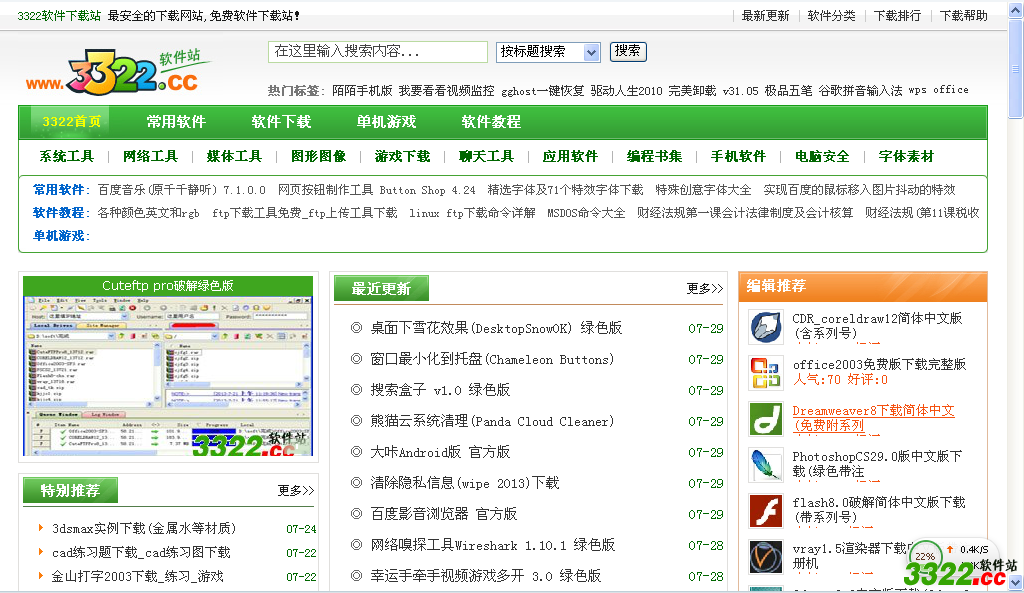Open office2003免费版下载完整版 link
The image size is (1024, 593).
click(x=879, y=364)
